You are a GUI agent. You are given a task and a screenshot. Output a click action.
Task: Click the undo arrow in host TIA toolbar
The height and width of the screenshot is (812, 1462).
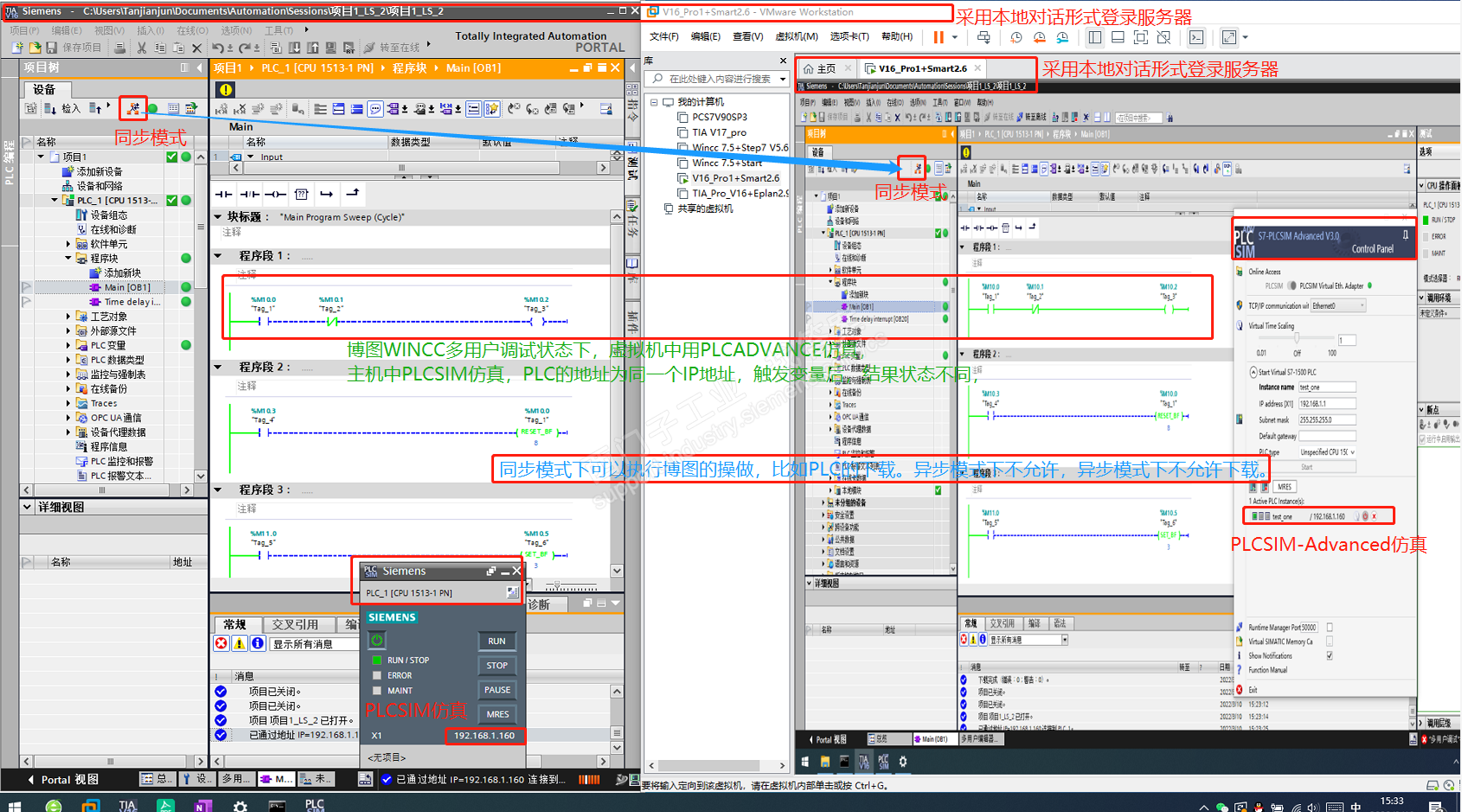pos(218,48)
